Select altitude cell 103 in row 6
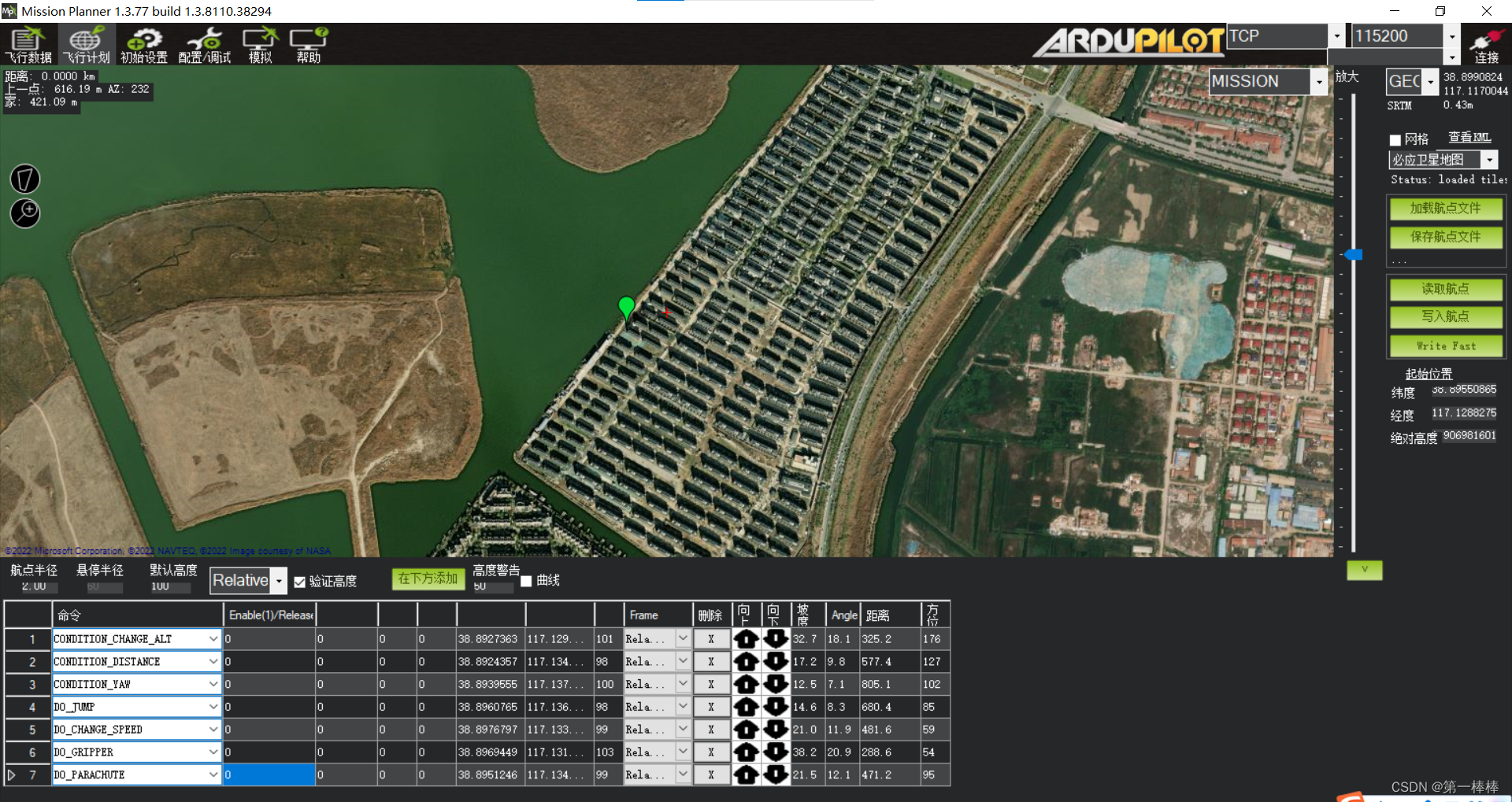Viewport: 1512px width, 802px height. click(609, 752)
